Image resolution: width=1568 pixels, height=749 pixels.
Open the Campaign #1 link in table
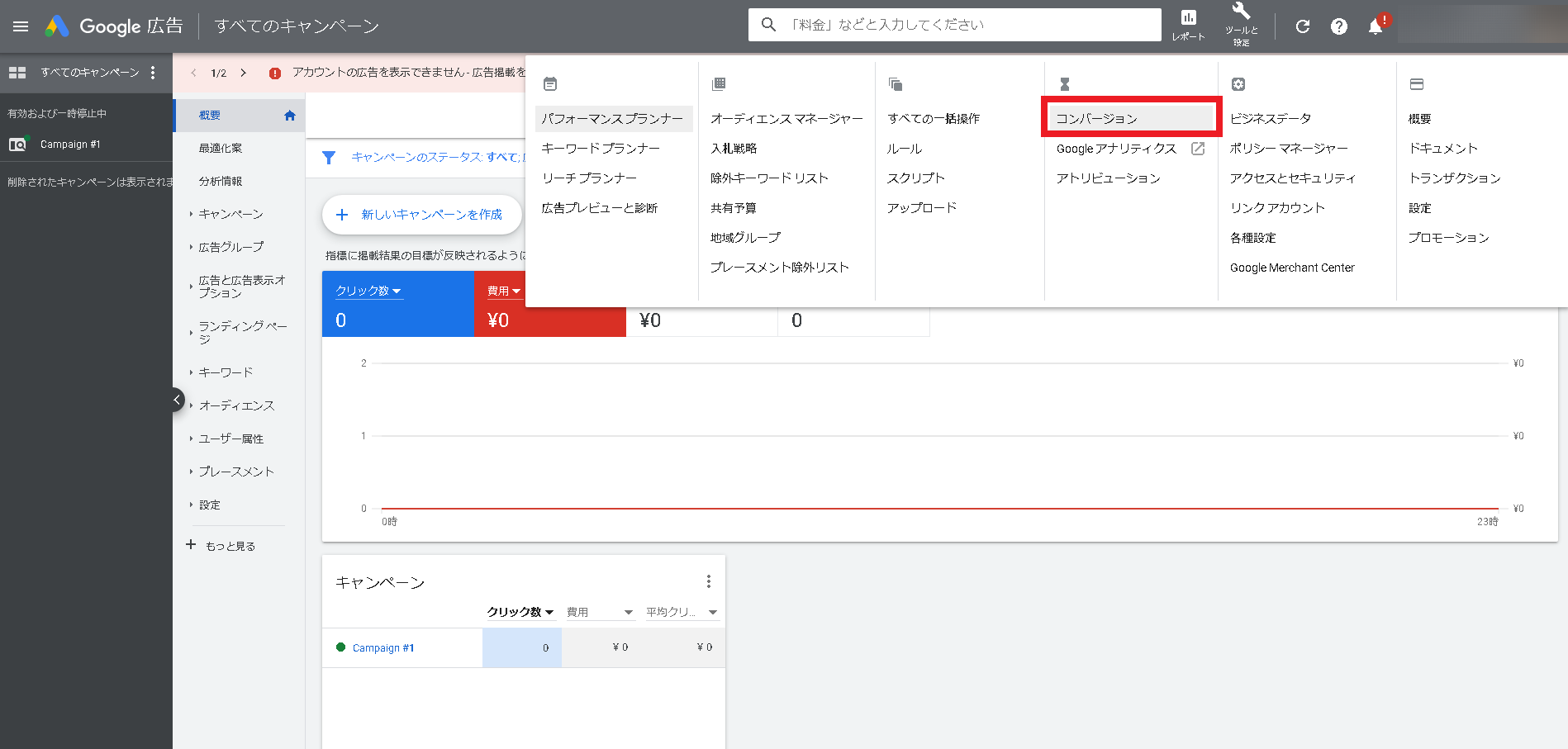pyautogui.click(x=383, y=648)
